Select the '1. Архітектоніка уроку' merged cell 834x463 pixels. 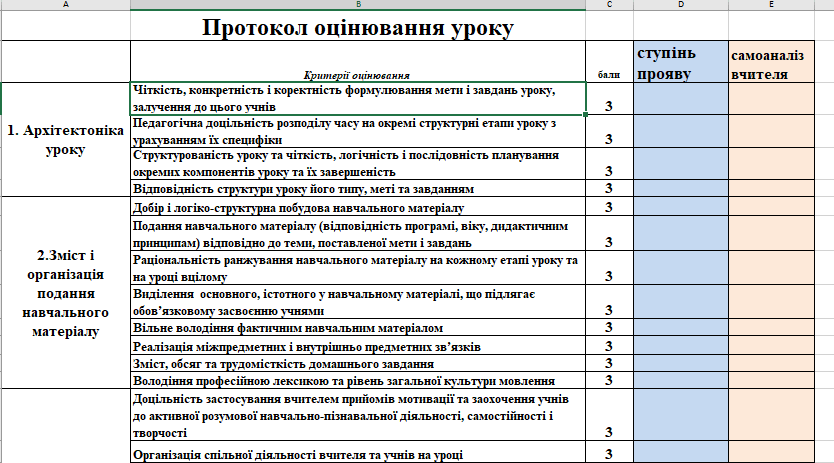click(x=65, y=139)
